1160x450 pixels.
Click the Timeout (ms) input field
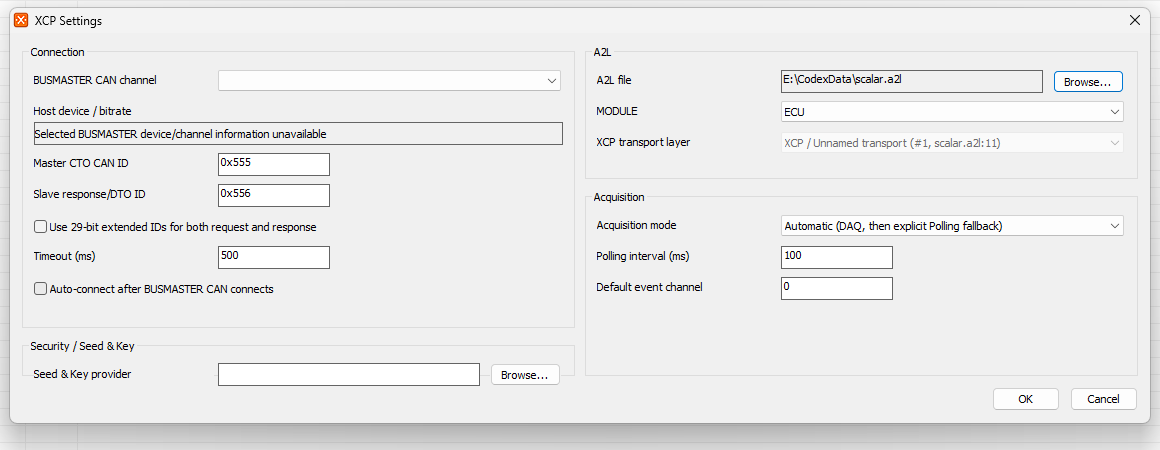[274, 257]
